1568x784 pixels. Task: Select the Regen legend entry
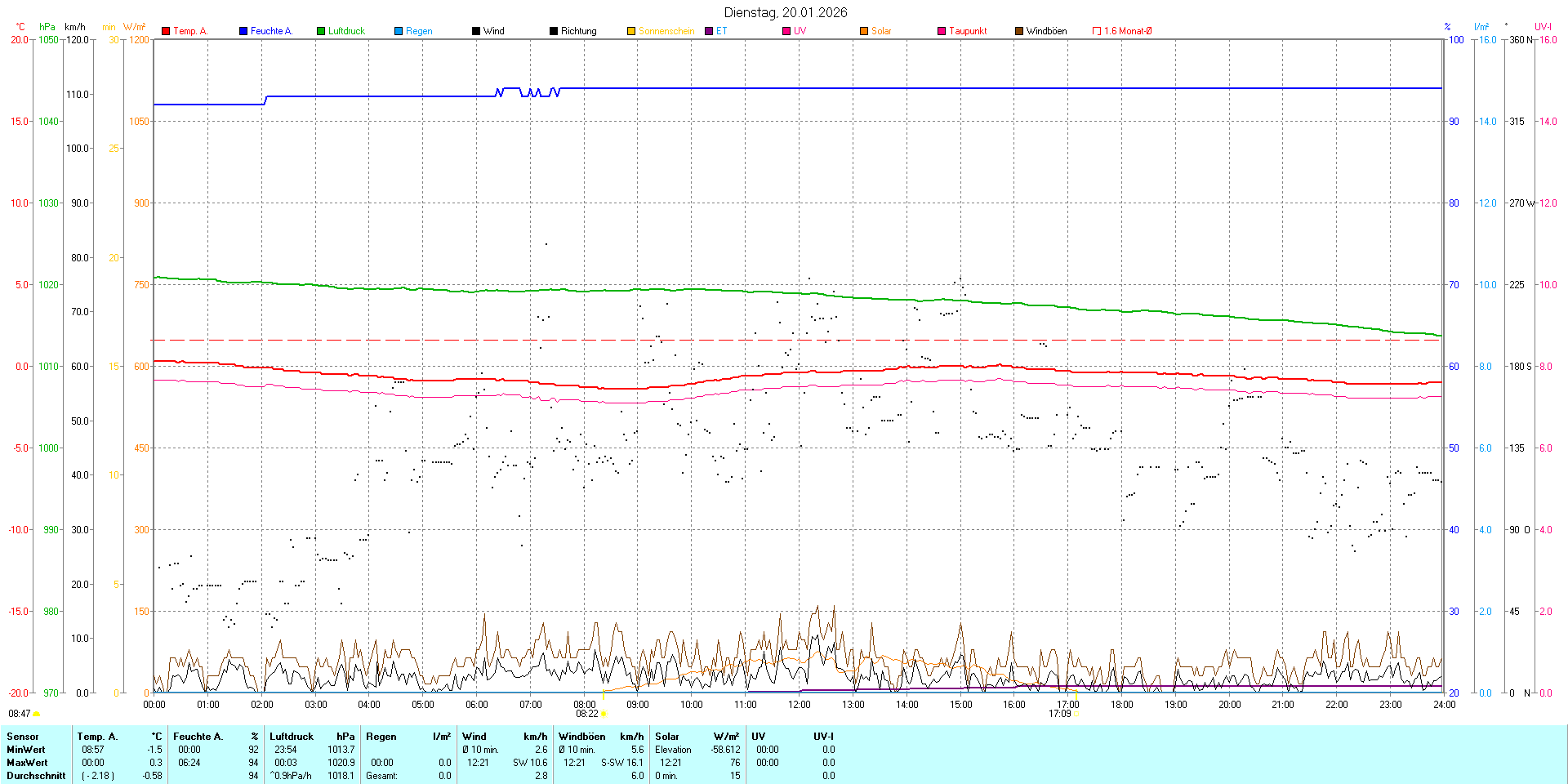[x=399, y=31]
